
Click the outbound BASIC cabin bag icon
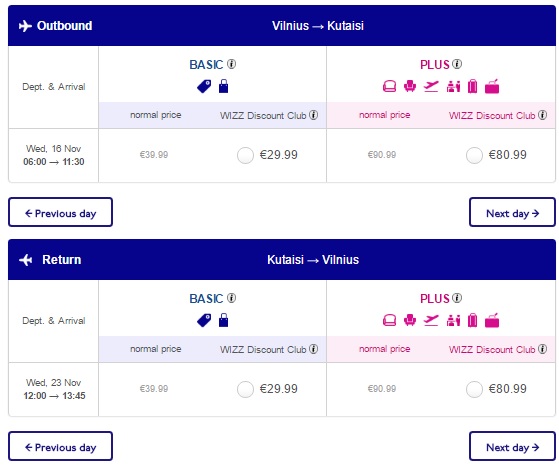pyautogui.click(x=224, y=86)
